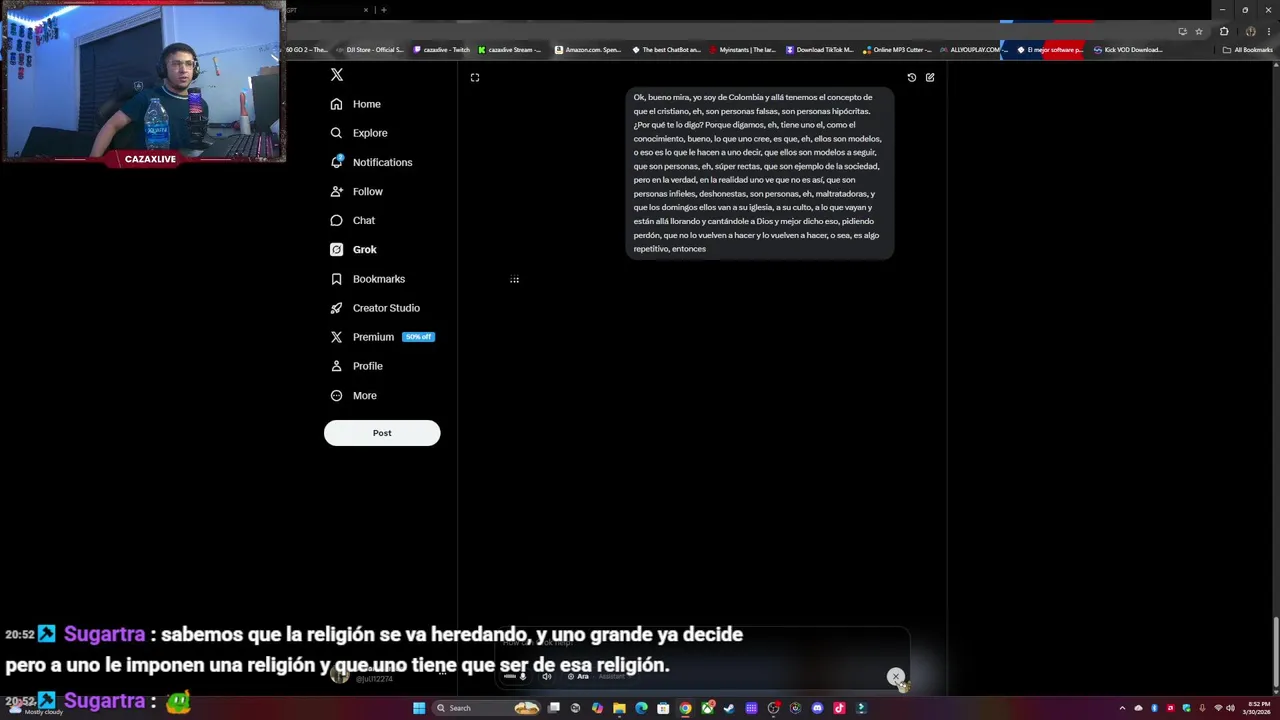Open Discord from the taskbar
The height and width of the screenshot is (720, 1280).
pos(817,708)
